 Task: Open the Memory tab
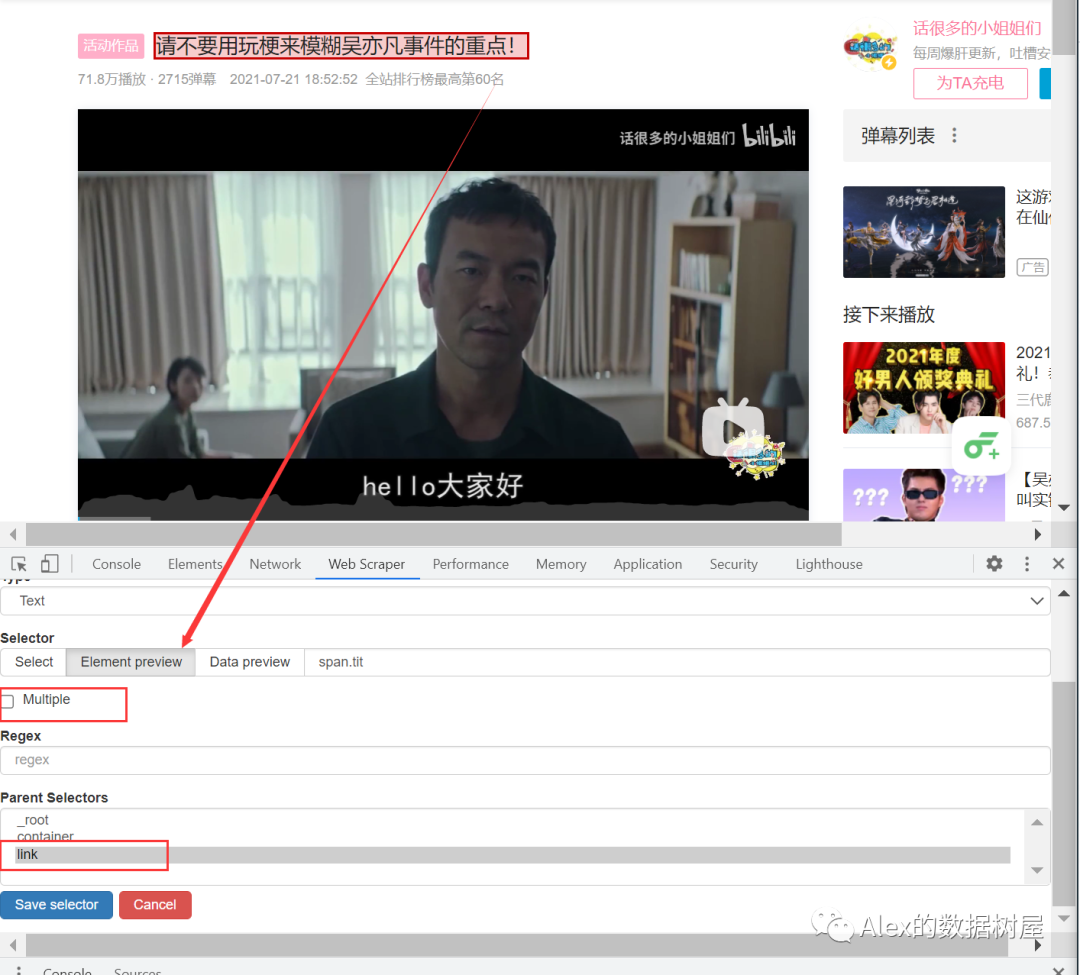561,564
